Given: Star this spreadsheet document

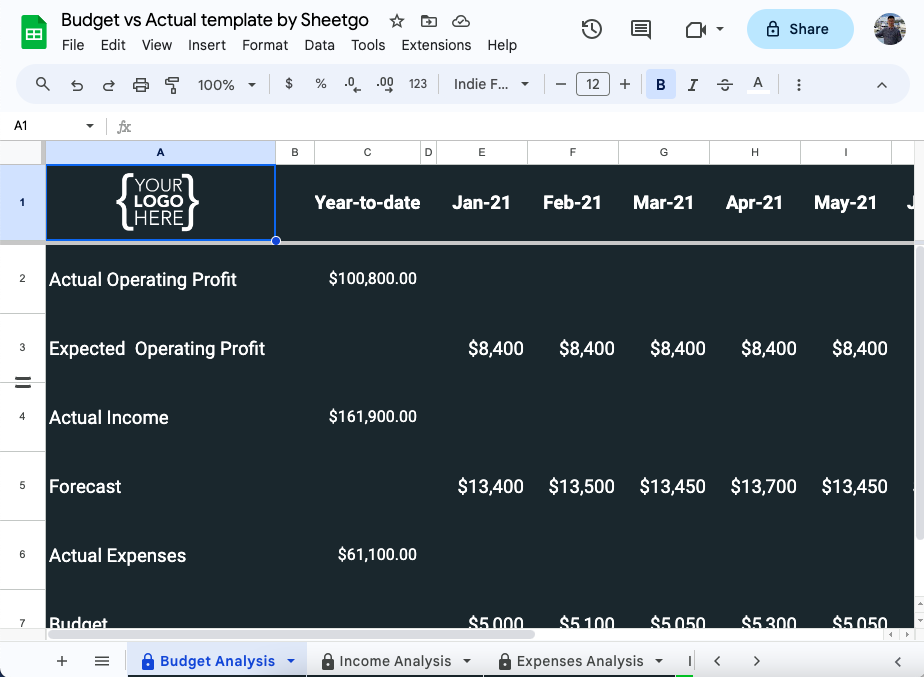Looking at the screenshot, I should coord(397,21).
